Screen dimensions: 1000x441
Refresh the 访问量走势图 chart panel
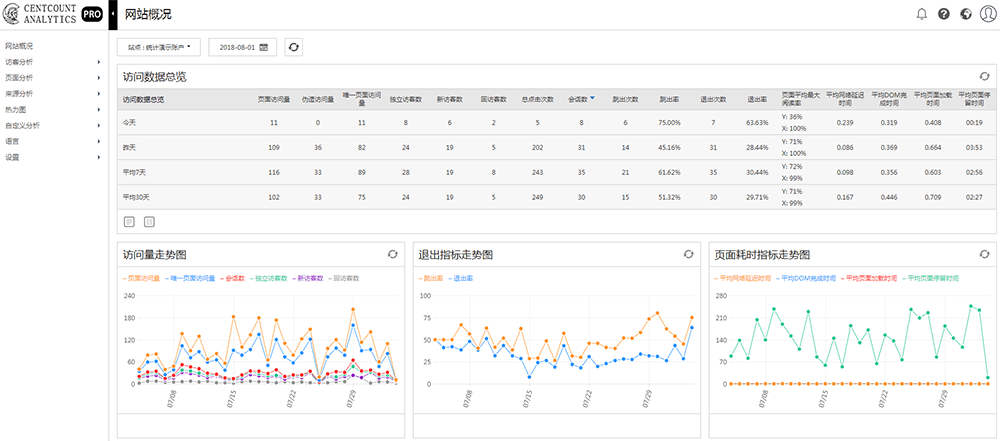pos(392,254)
